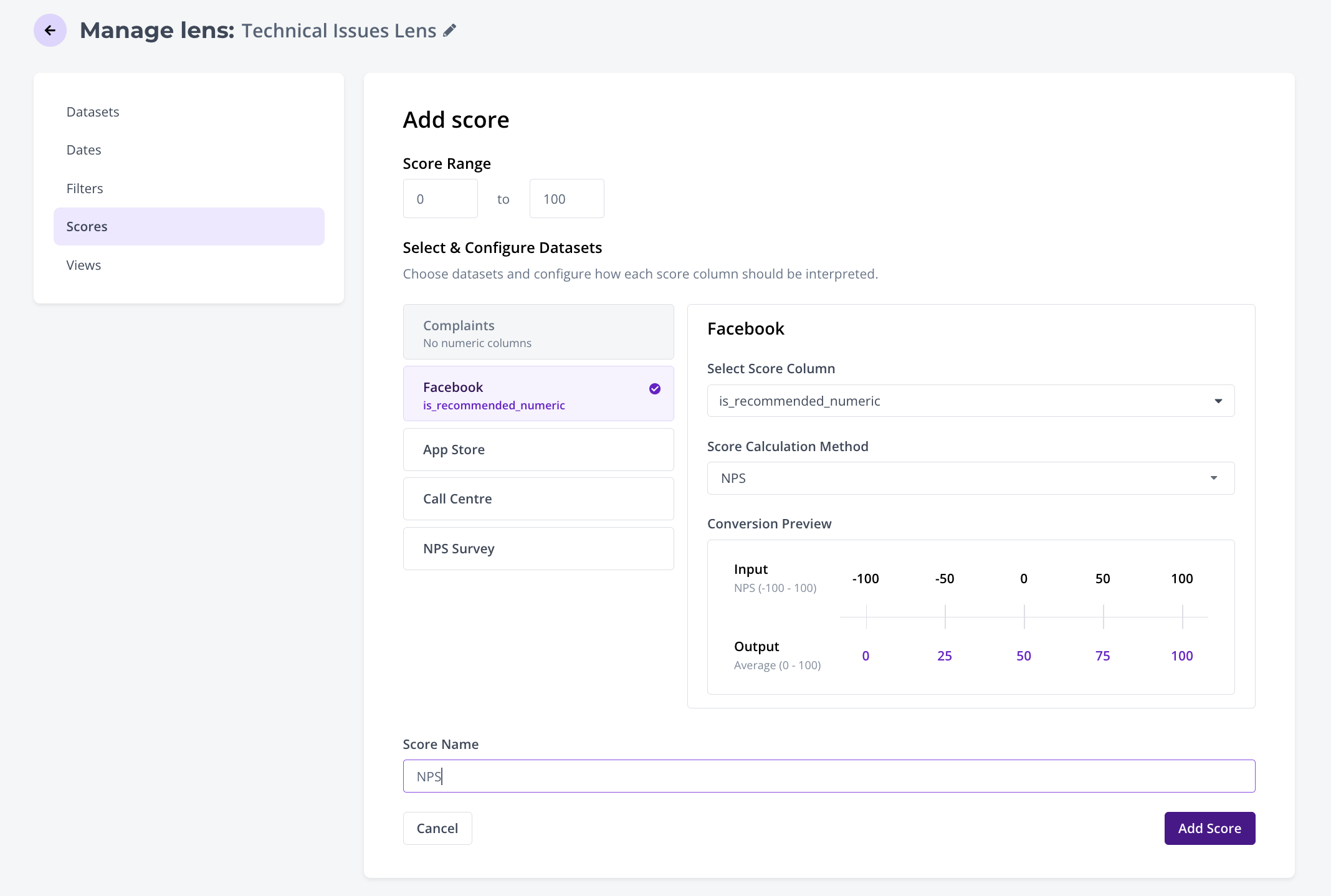
Task: Open the Datasets section in sidebar
Action: pos(93,112)
